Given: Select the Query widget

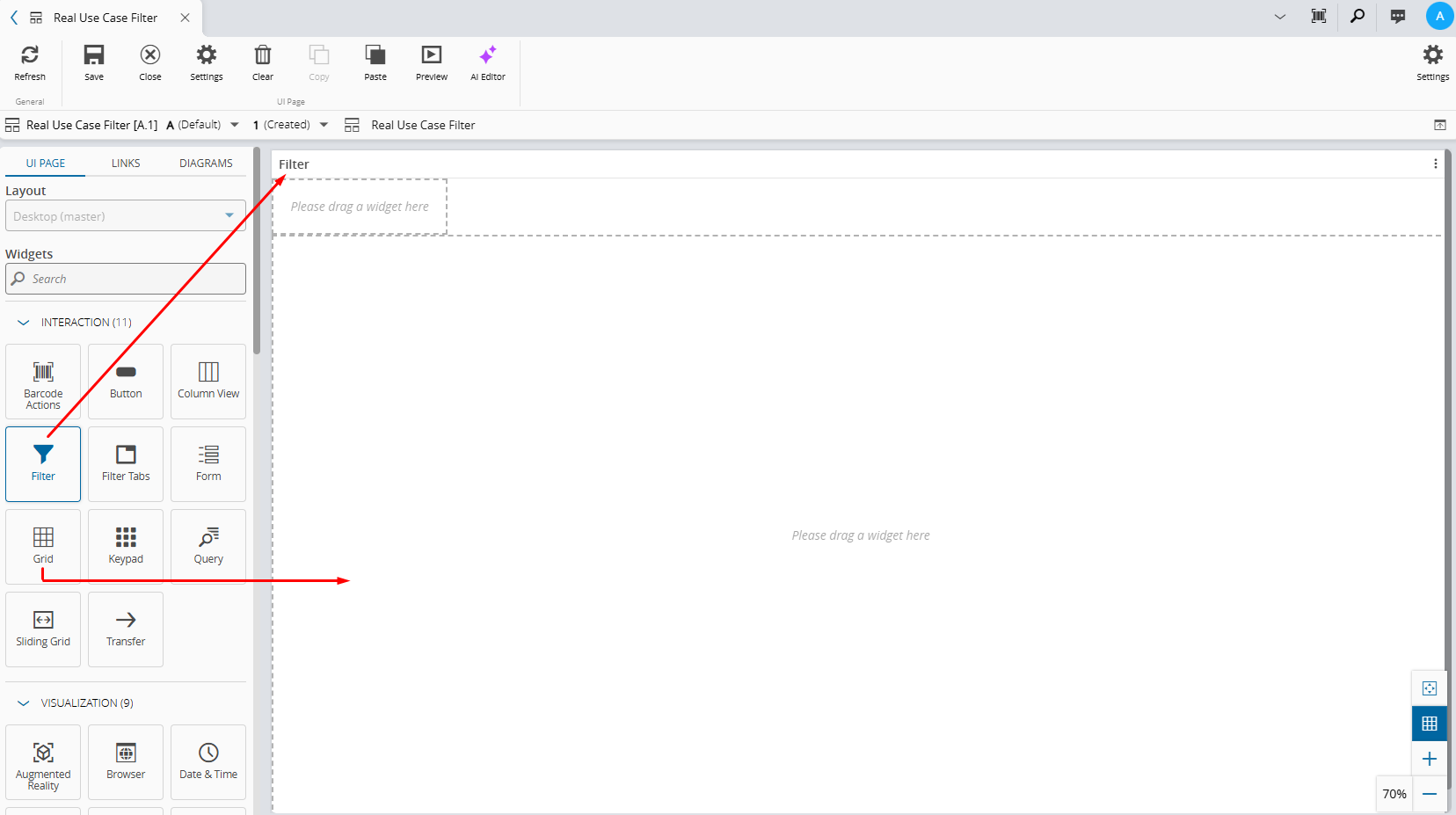Looking at the screenshot, I should [x=208, y=547].
